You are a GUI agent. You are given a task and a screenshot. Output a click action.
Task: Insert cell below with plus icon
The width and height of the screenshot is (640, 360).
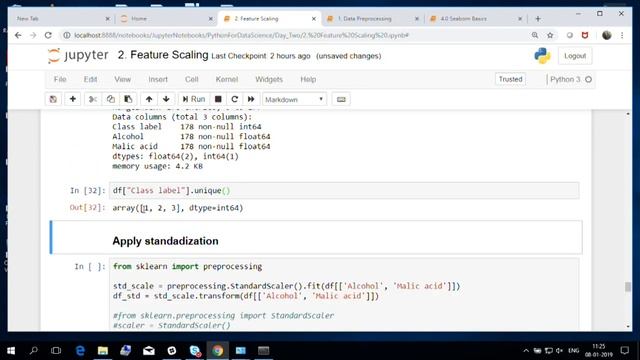[73, 99]
